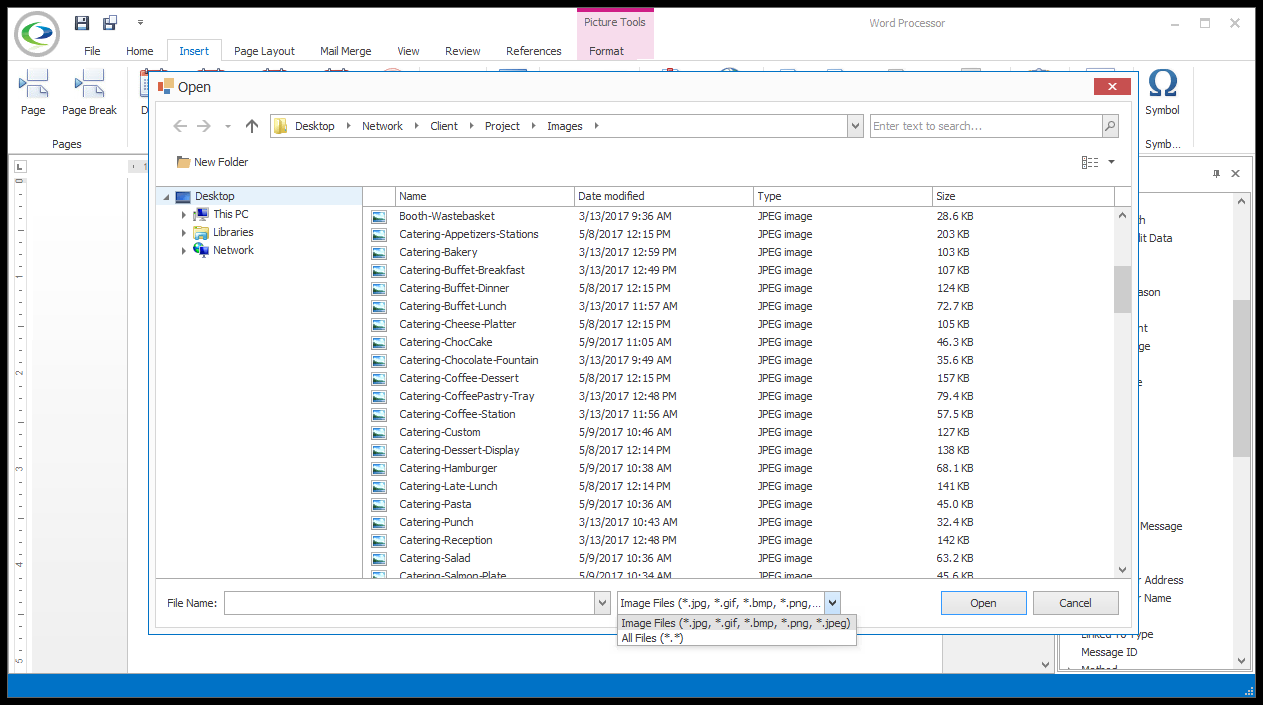Collapse the Desktop tree node
This screenshot has width=1263, height=705.
pos(166,197)
